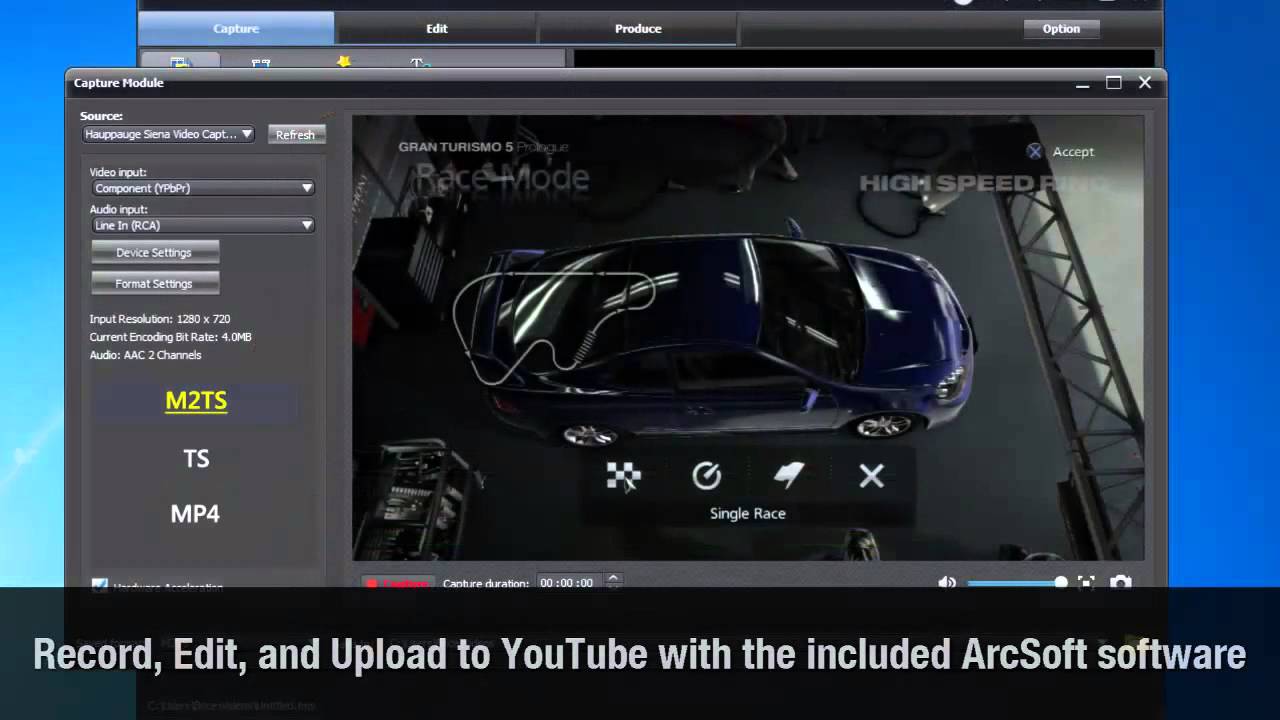Select the checkered flag race icon
Screen dimensions: 1280x720
624,476
